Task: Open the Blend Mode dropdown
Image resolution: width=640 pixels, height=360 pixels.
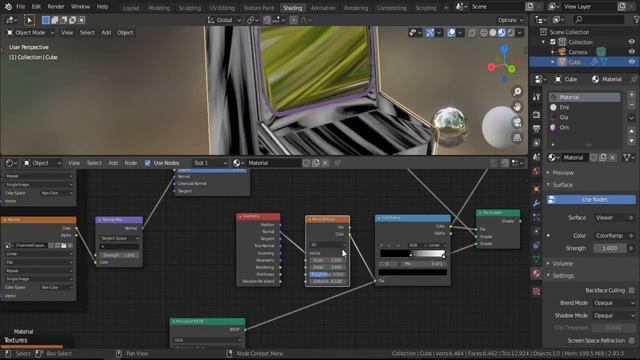Action: point(613,303)
